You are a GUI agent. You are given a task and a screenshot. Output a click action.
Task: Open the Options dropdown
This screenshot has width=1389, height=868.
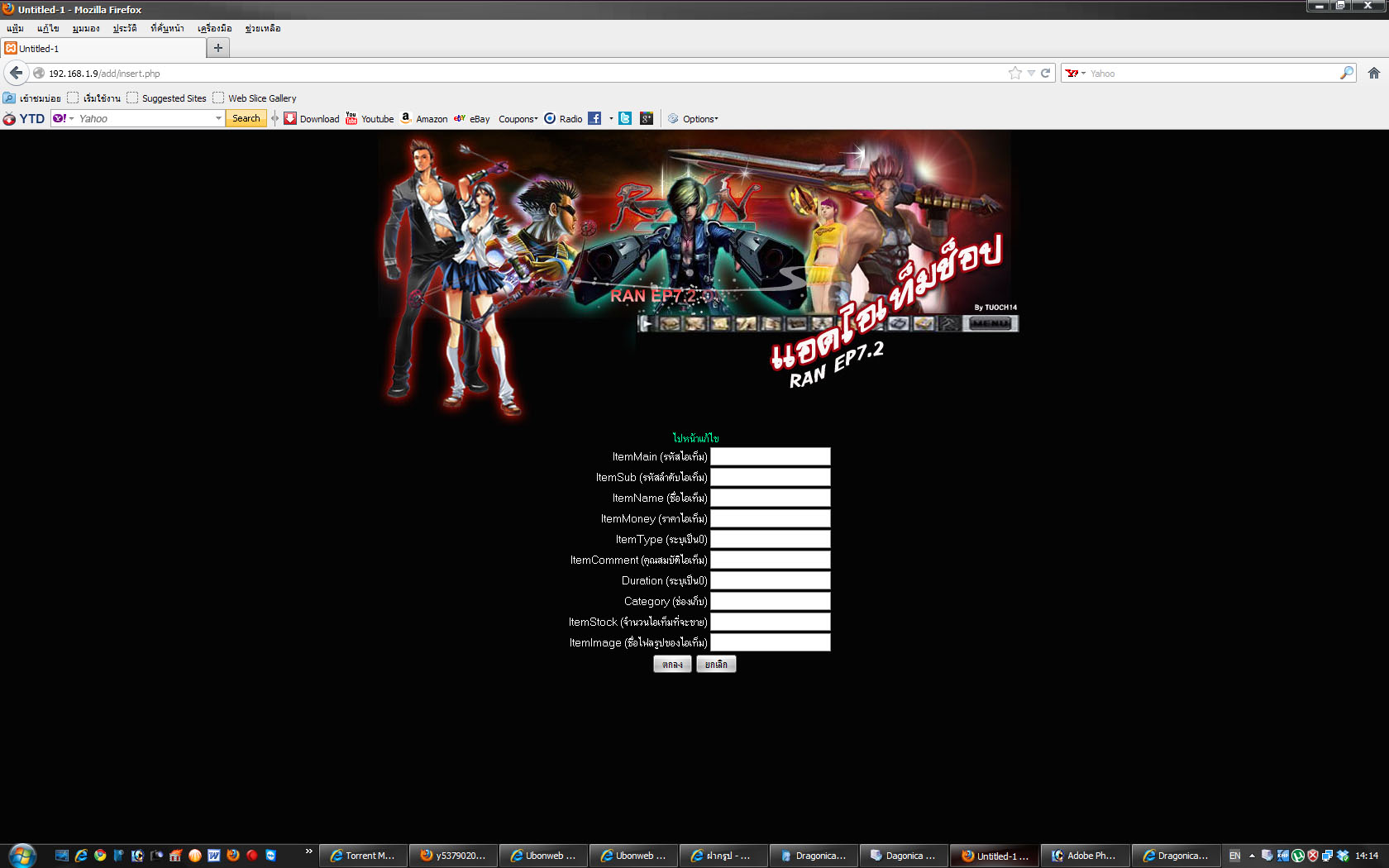[x=694, y=119]
